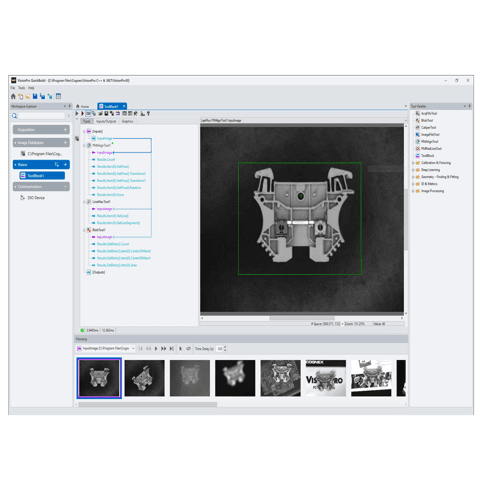Click the calendar-style icon at the main toolbar's end
Viewport: 480px width, 480px height.
58,96
